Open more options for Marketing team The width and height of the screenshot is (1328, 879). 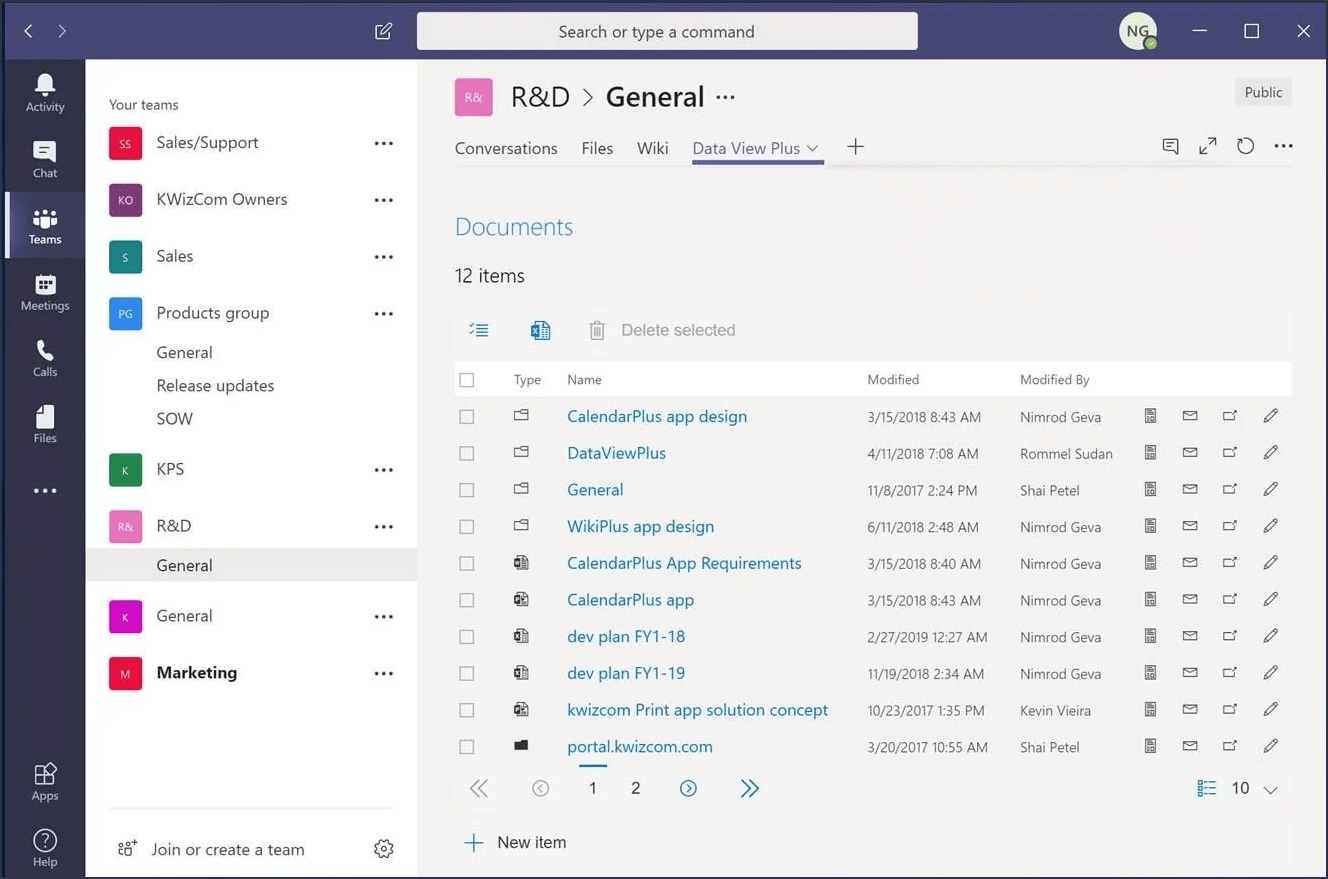pos(384,674)
